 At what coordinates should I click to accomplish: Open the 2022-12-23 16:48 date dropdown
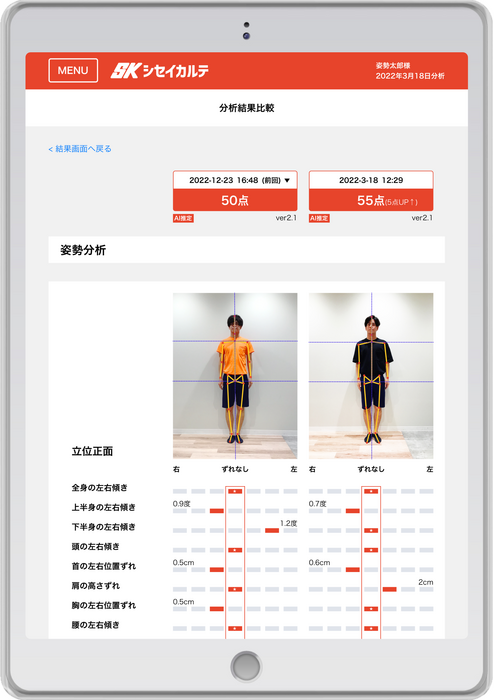[x=235, y=180]
